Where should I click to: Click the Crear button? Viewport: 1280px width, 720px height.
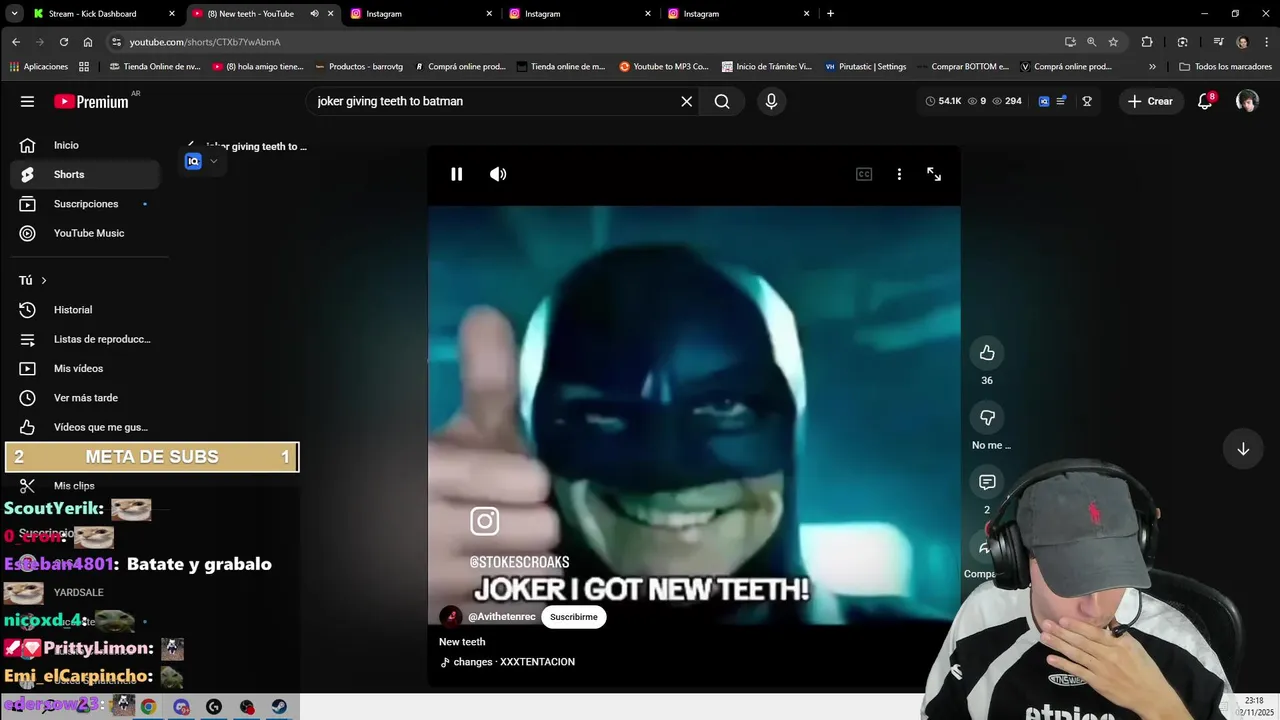click(1150, 101)
